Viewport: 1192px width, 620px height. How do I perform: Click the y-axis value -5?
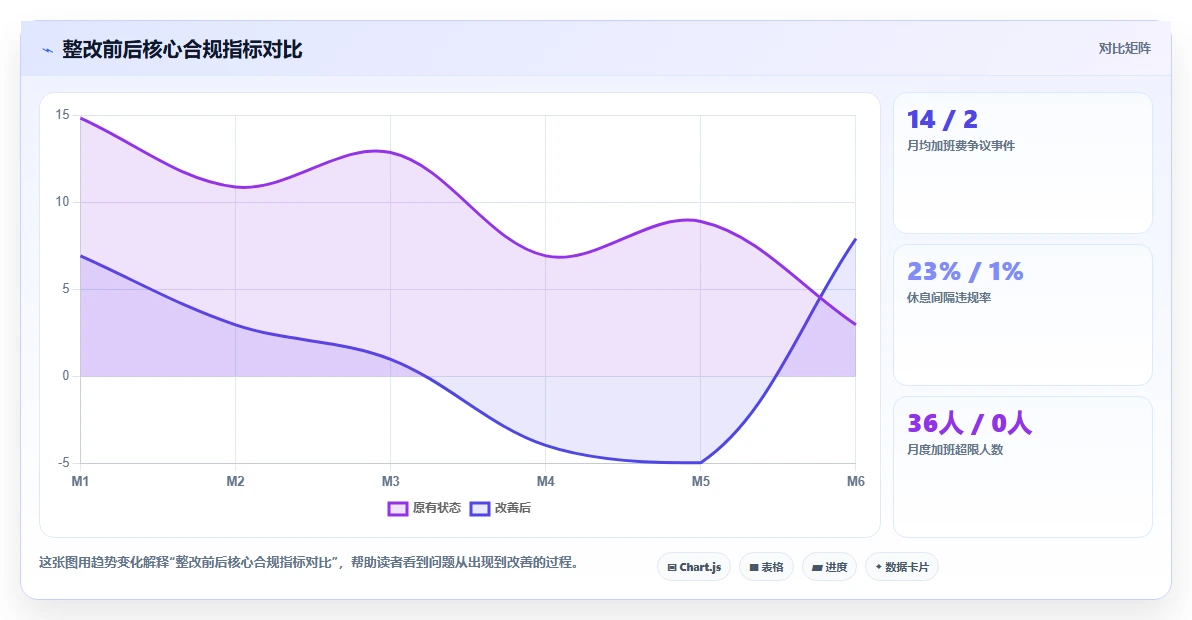pos(63,463)
